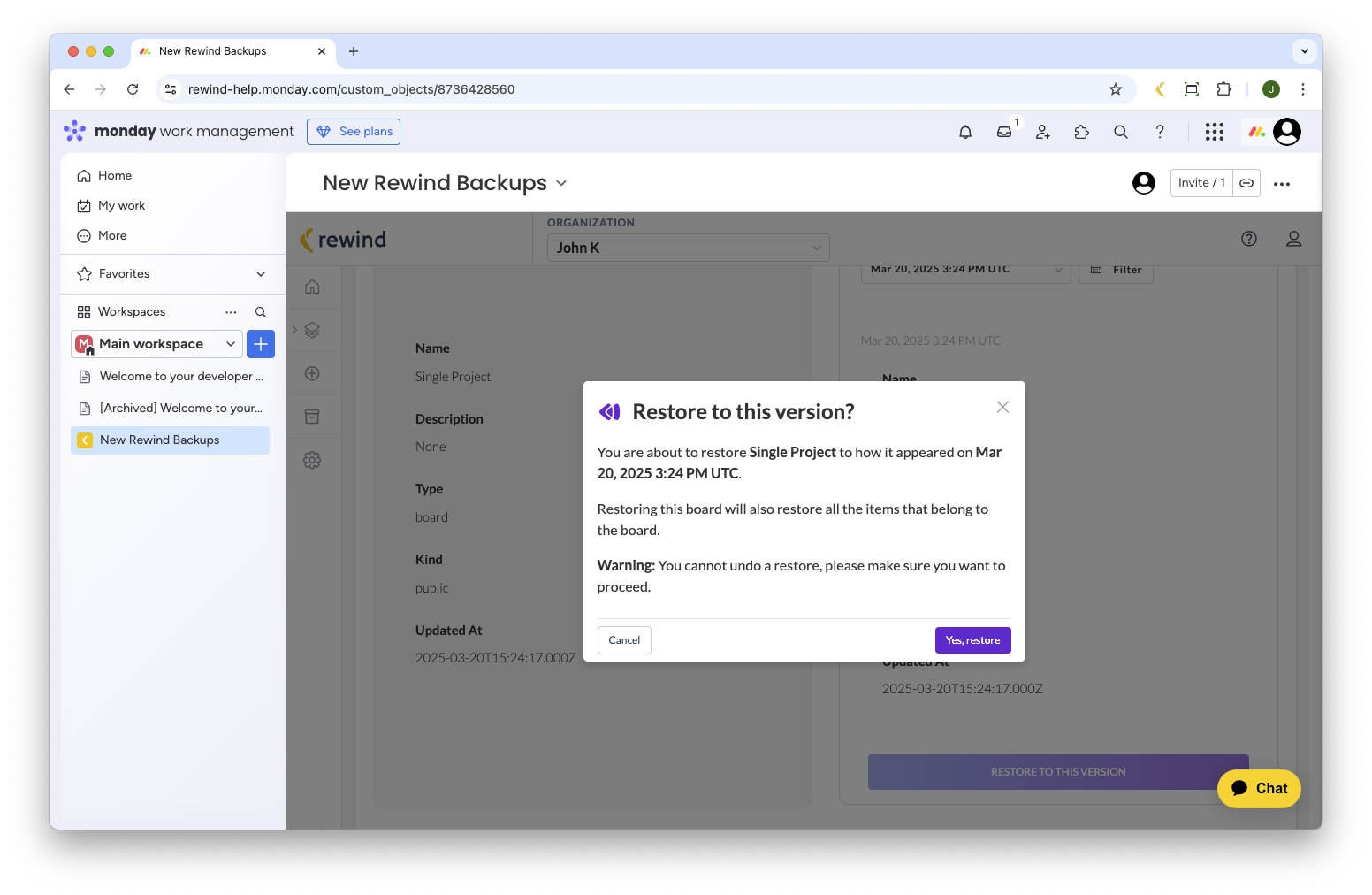This screenshot has height=895, width=1372.
Task: Click the monday profile avatar
Action: 1287,132
